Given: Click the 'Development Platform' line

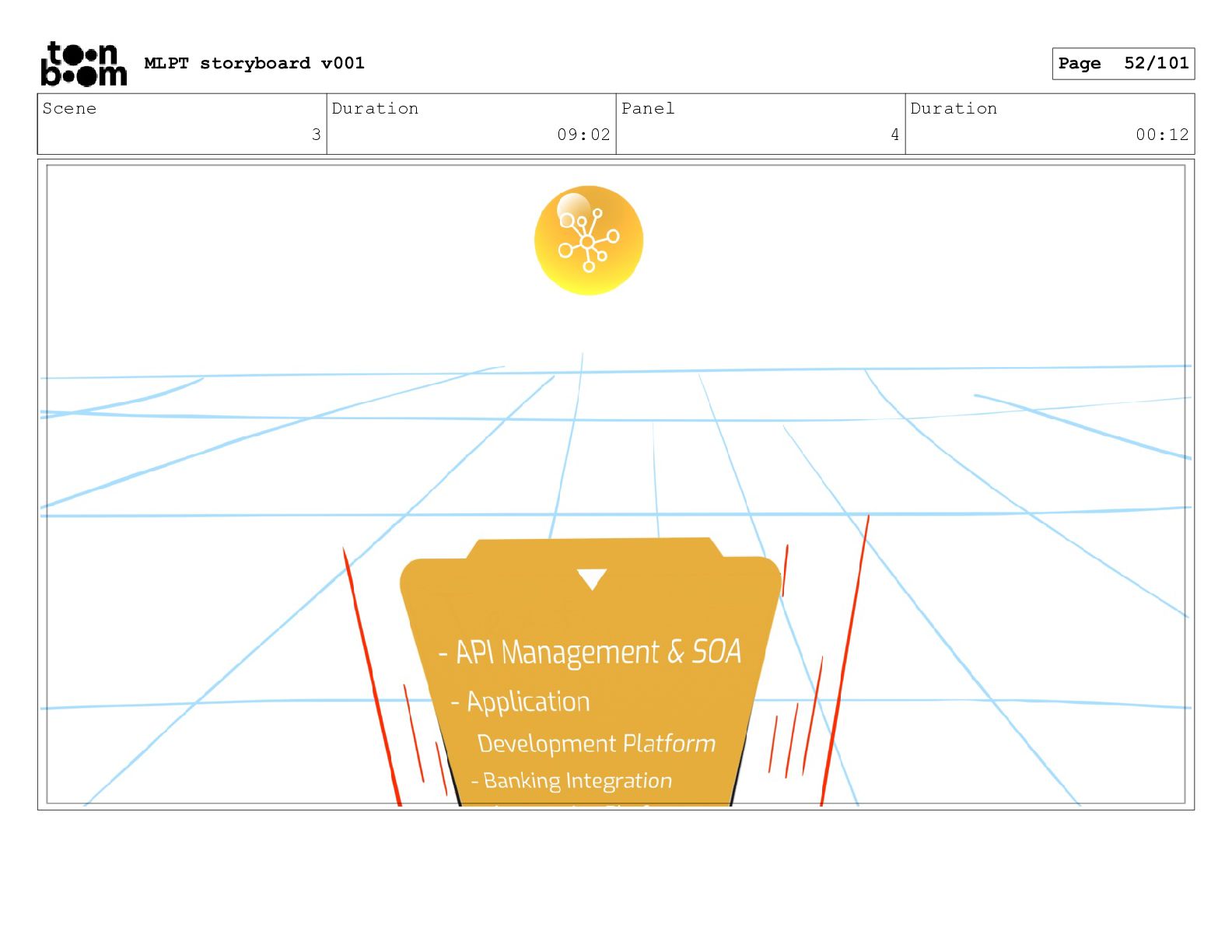Looking at the screenshot, I should coord(597,744).
